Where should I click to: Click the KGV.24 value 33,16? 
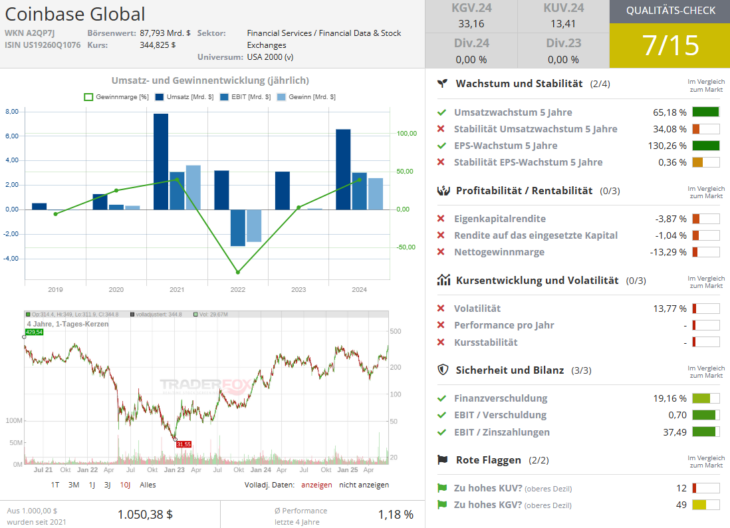(471, 24)
